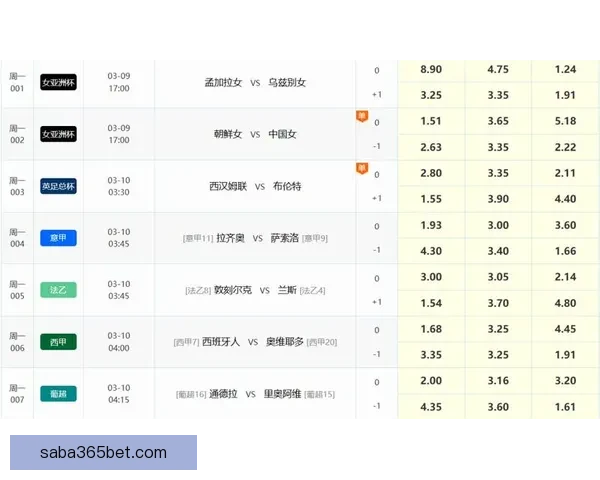Viewport: 600px width, 480px height.
Task: Choose 3.00 draw odds in match 004
Action: coord(498,225)
